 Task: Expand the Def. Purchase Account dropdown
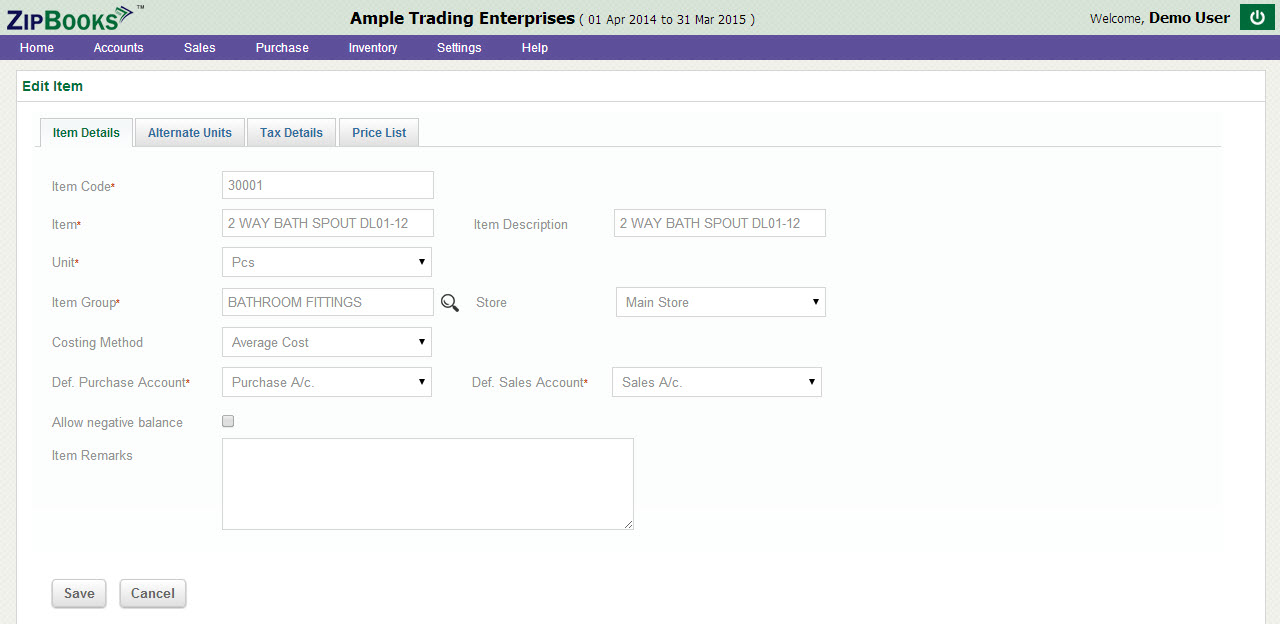(x=326, y=383)
